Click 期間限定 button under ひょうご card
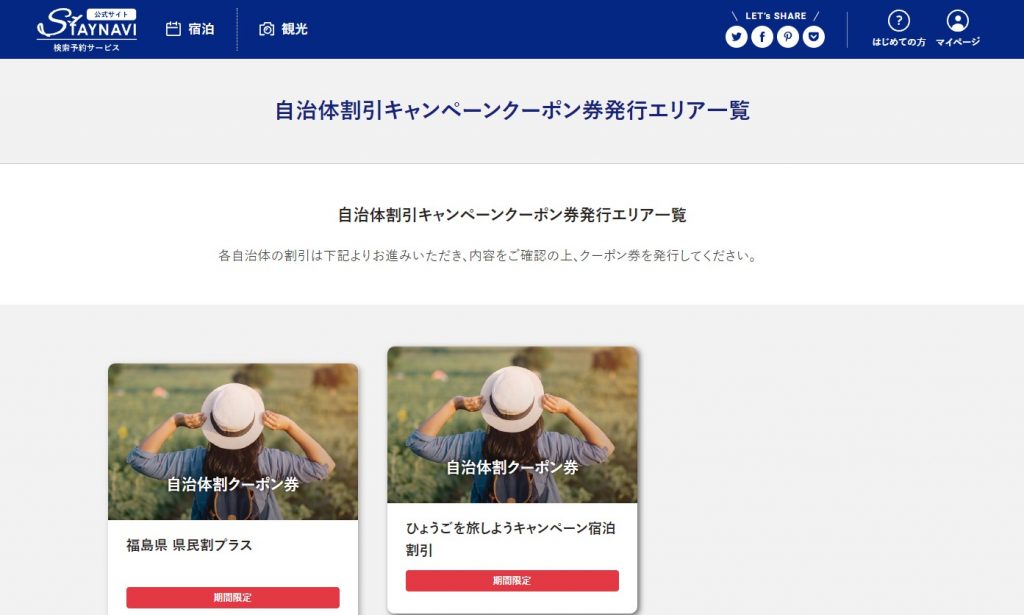This screenshot has height=615, width=1024. point(513,580)
